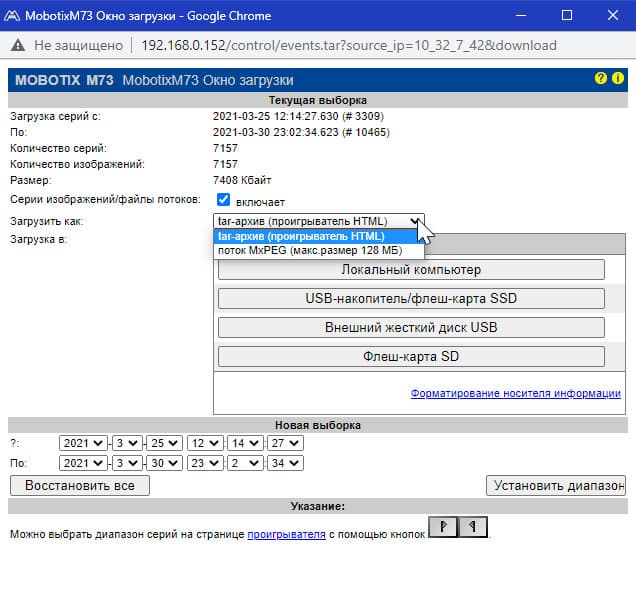Click the range start flag button

(443, 527)
